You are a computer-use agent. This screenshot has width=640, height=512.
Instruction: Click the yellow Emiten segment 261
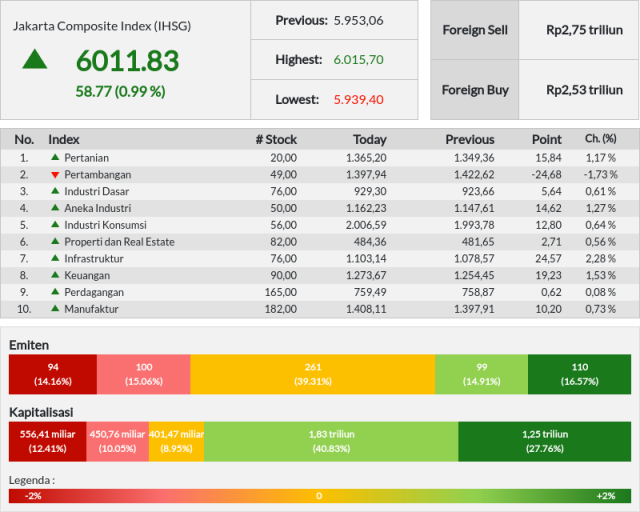click(313, 374)
